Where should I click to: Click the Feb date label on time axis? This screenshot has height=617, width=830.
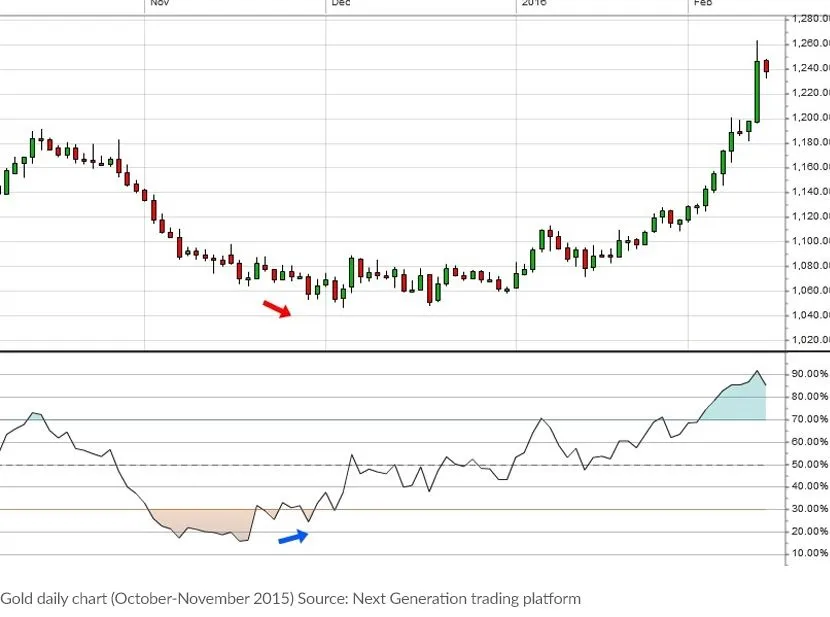703,3
